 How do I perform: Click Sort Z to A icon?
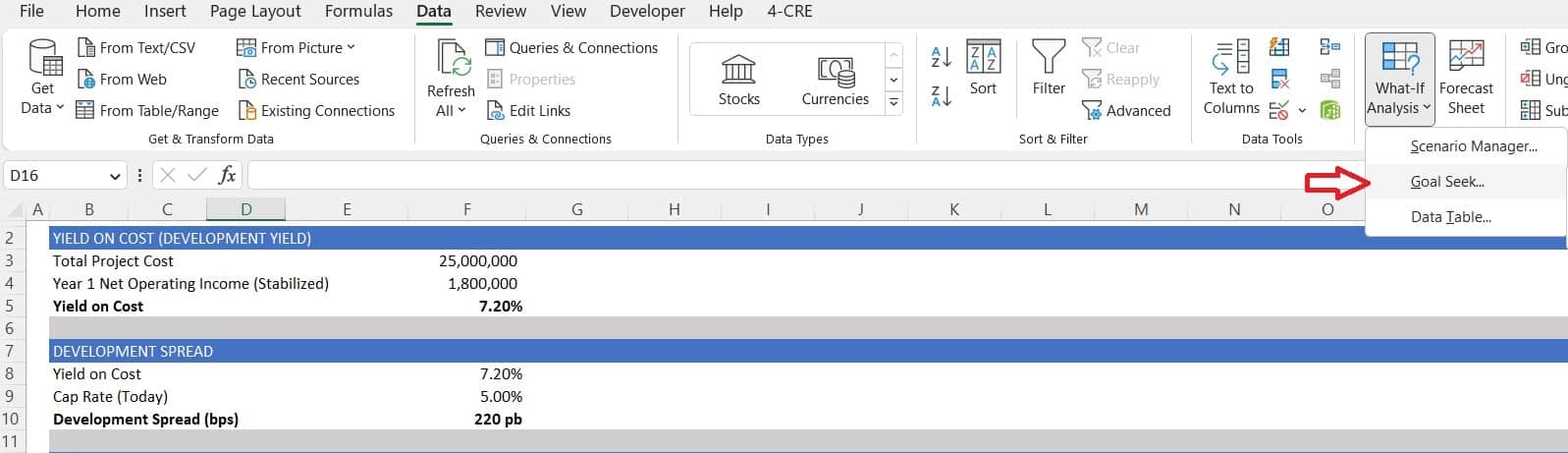tap(941, 96)
